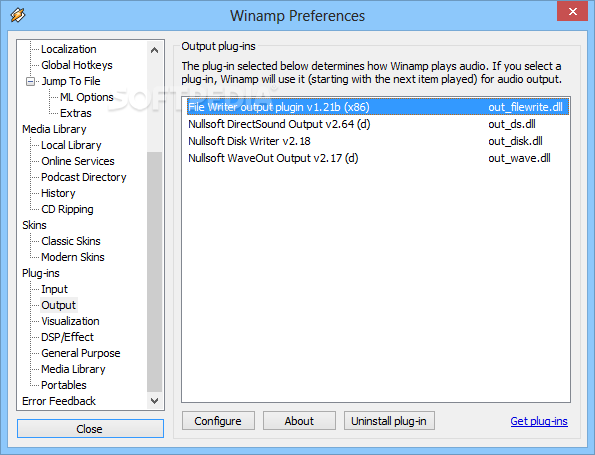Select Extras under Jump To File

pyautogui.click(x=76, y=113)
